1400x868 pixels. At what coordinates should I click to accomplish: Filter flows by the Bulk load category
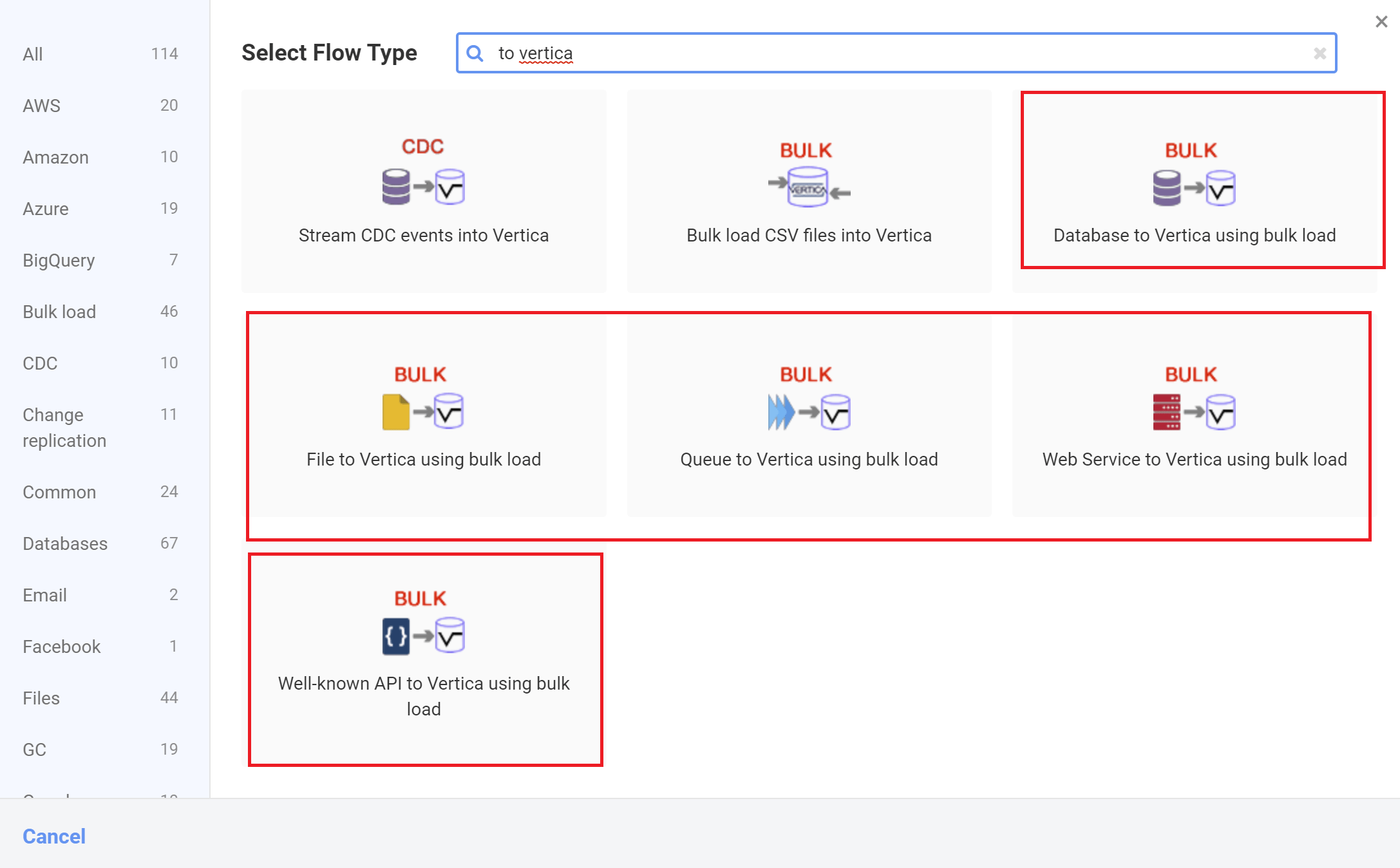click(x=59, y=312)
